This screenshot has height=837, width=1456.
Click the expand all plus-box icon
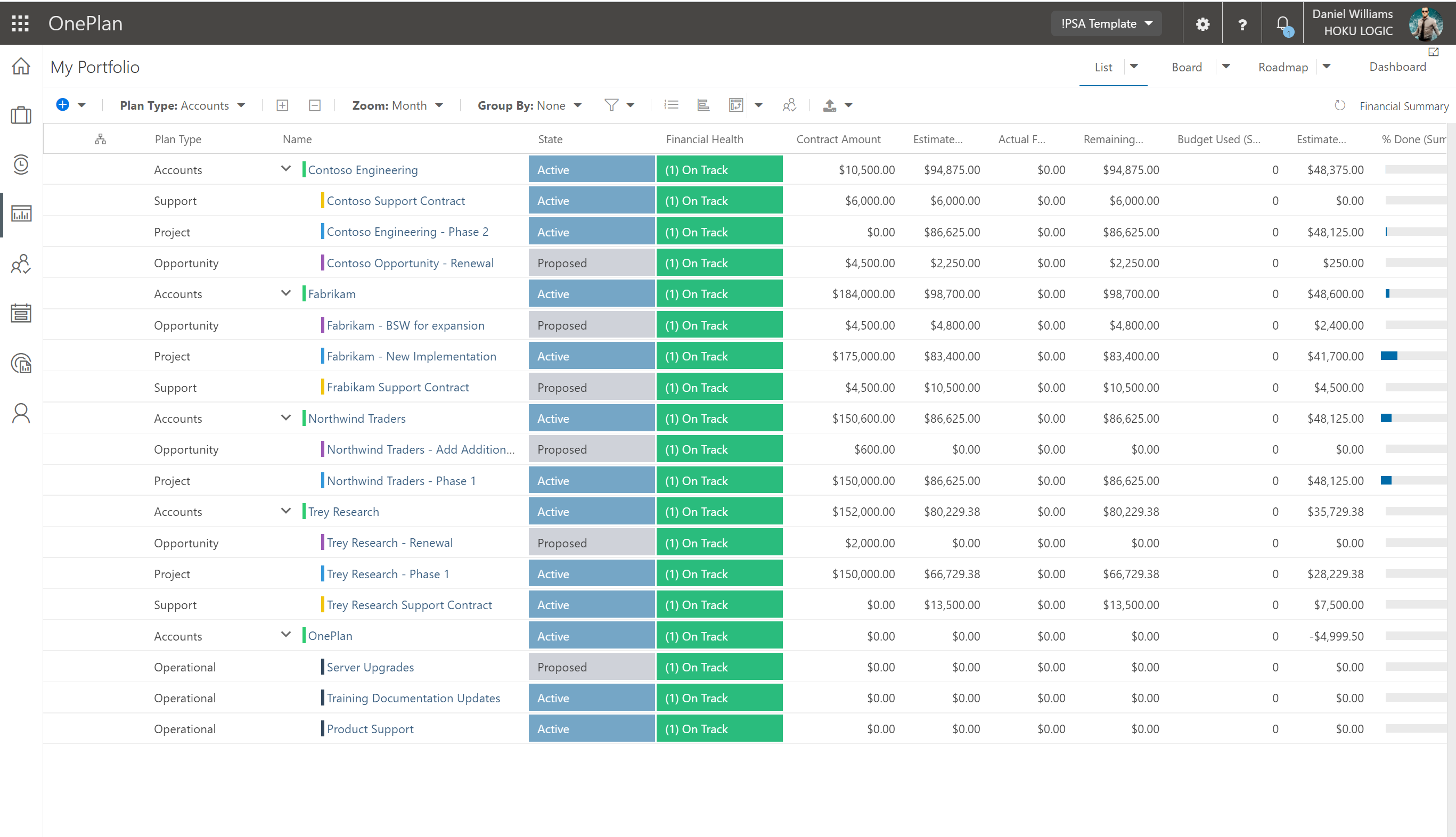point(282,105)
